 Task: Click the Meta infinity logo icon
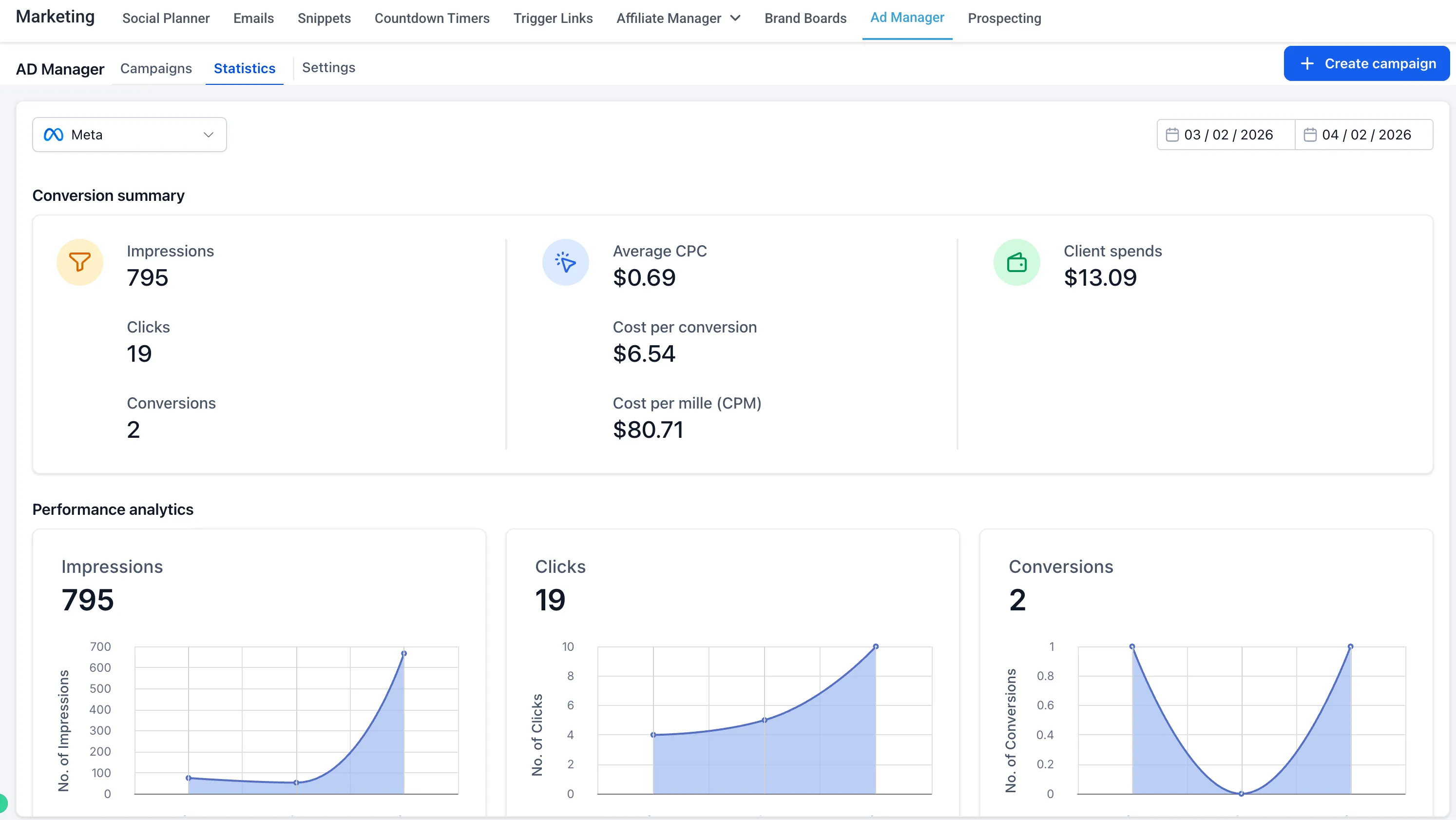54,135
